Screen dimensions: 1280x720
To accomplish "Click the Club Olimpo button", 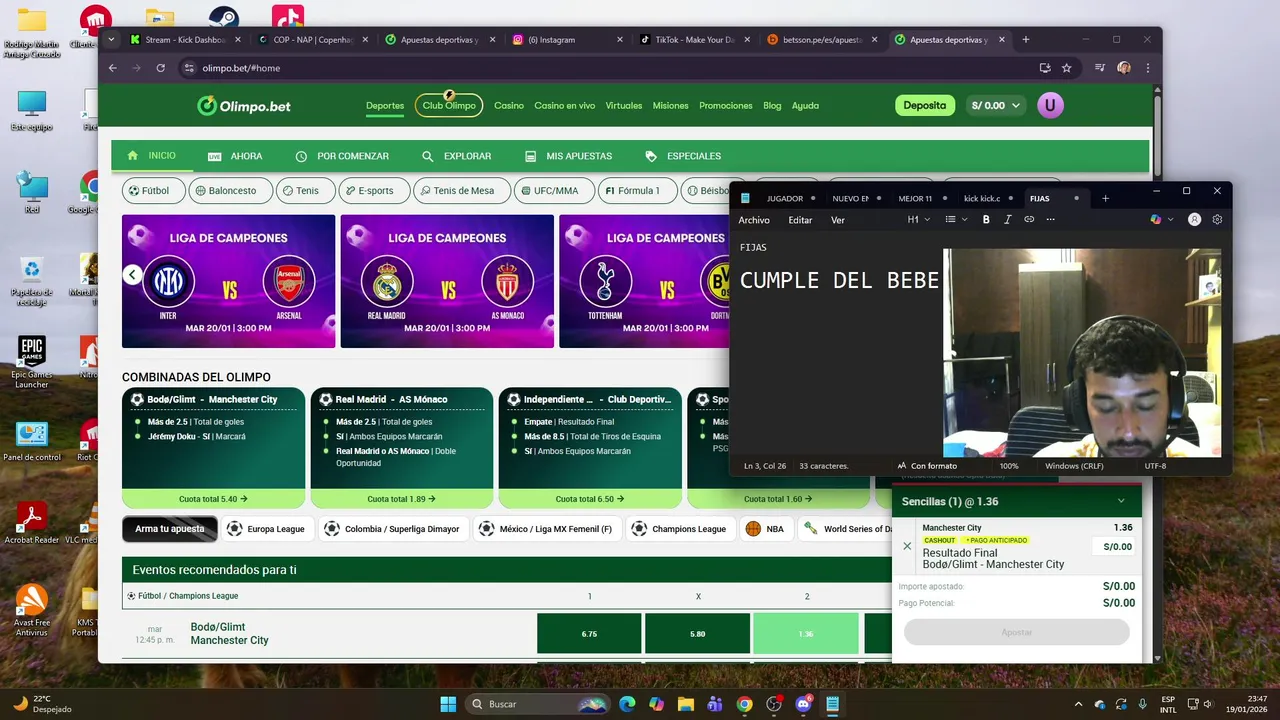I will coord(449,105).
